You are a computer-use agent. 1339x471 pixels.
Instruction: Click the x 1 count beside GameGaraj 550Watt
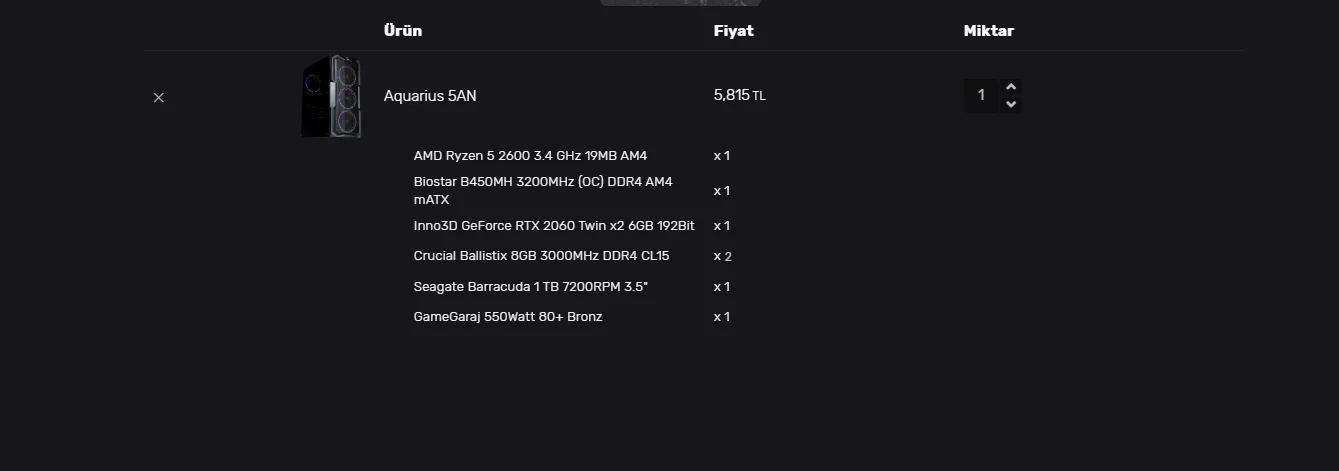pyautogui.click(x=722, y=317)
